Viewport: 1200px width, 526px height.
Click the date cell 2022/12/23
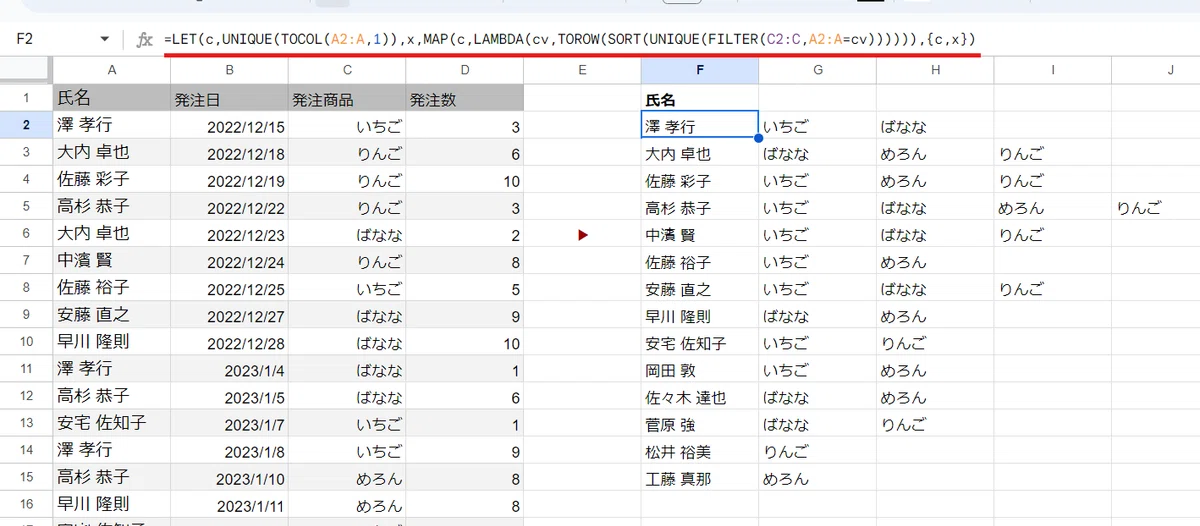coord(229,233)
